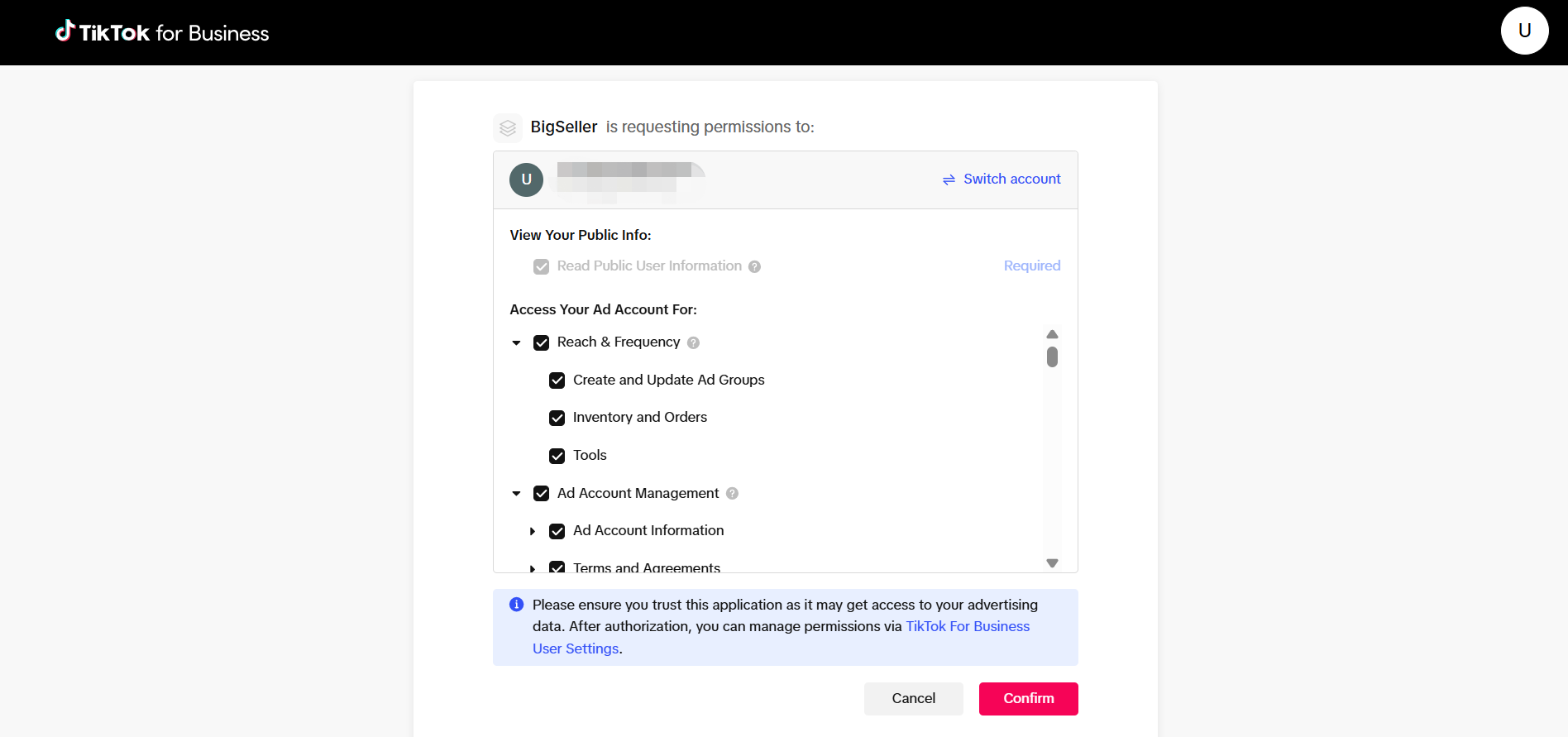Viewport: 1568px width, 737px height.
Task: Click the TikTok for Business logo
Action: 162,32
